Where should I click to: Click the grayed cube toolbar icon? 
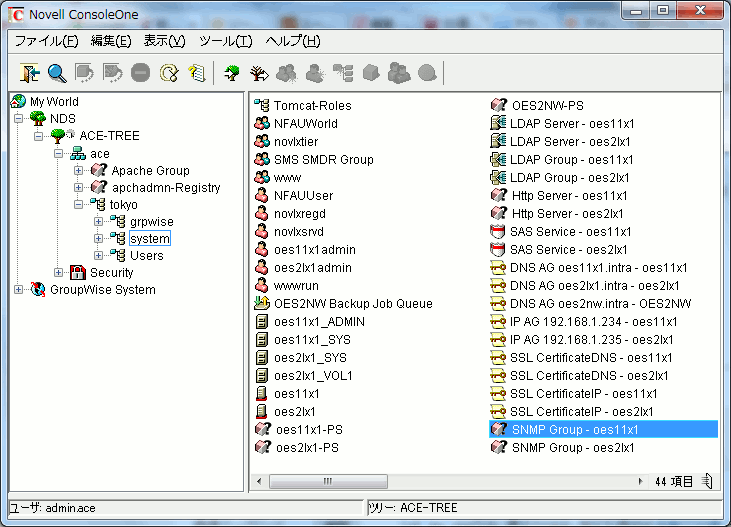(x=371, y=73)
